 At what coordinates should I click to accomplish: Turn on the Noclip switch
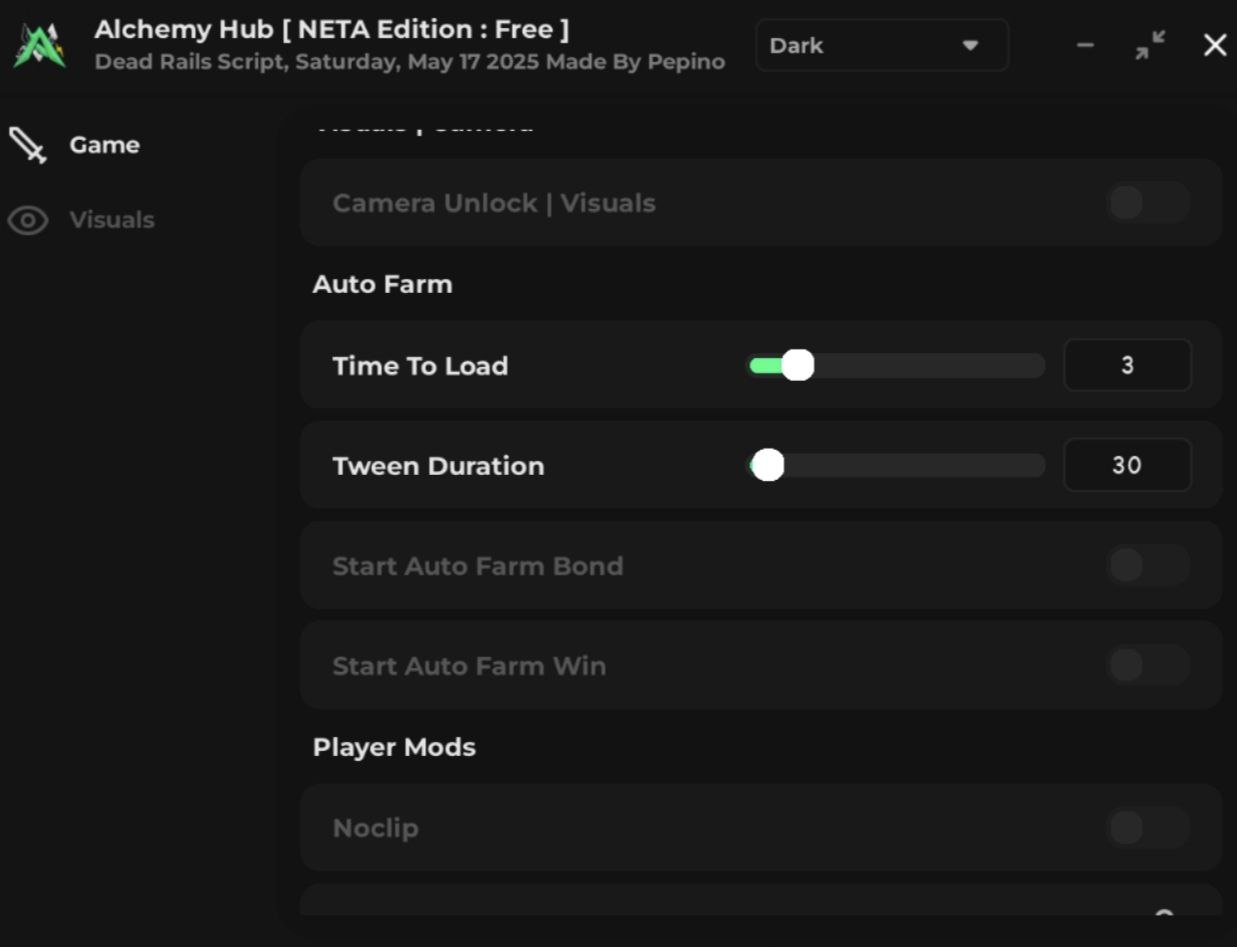pyautogui.click(x=1147, y=828)
